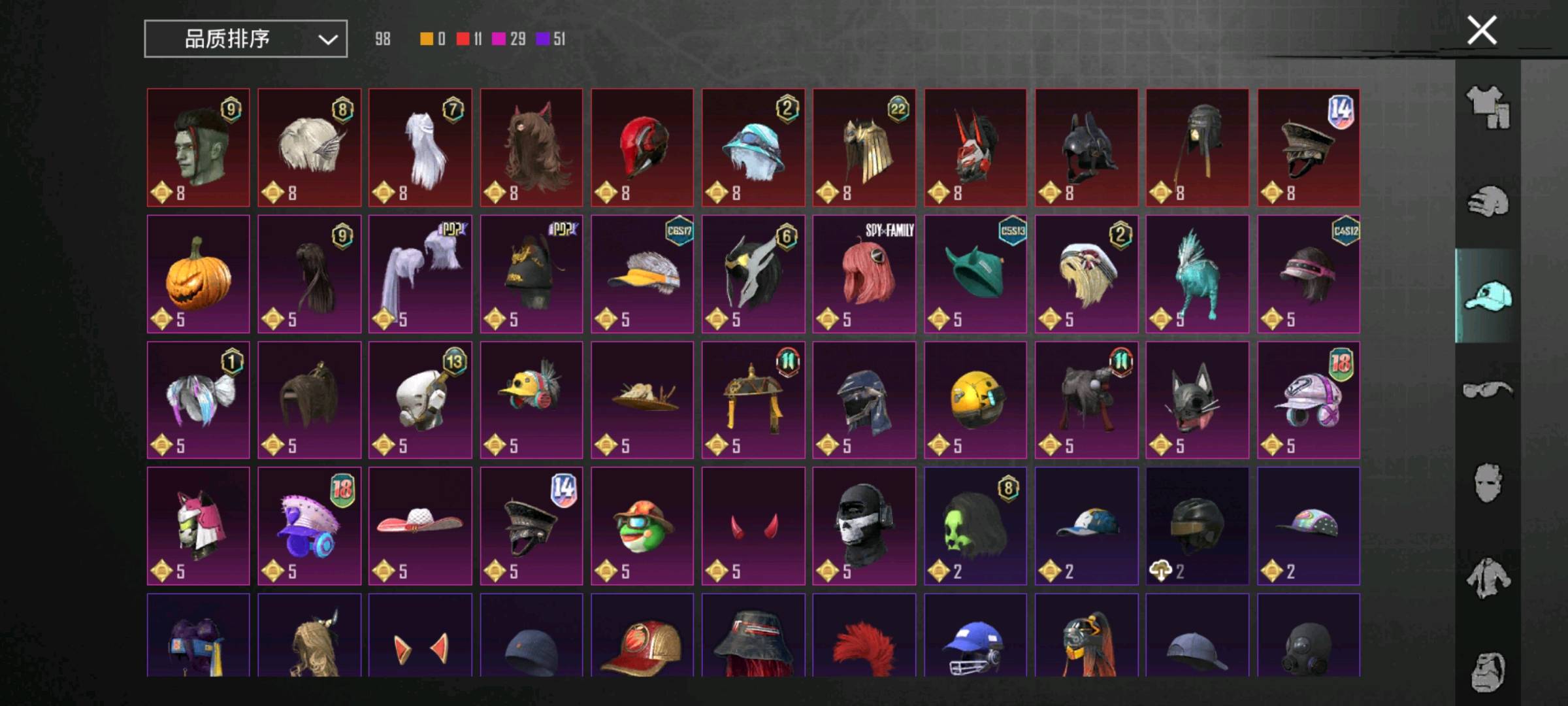
Task: Close the inventory with X button
Action: coord(1482,30)
